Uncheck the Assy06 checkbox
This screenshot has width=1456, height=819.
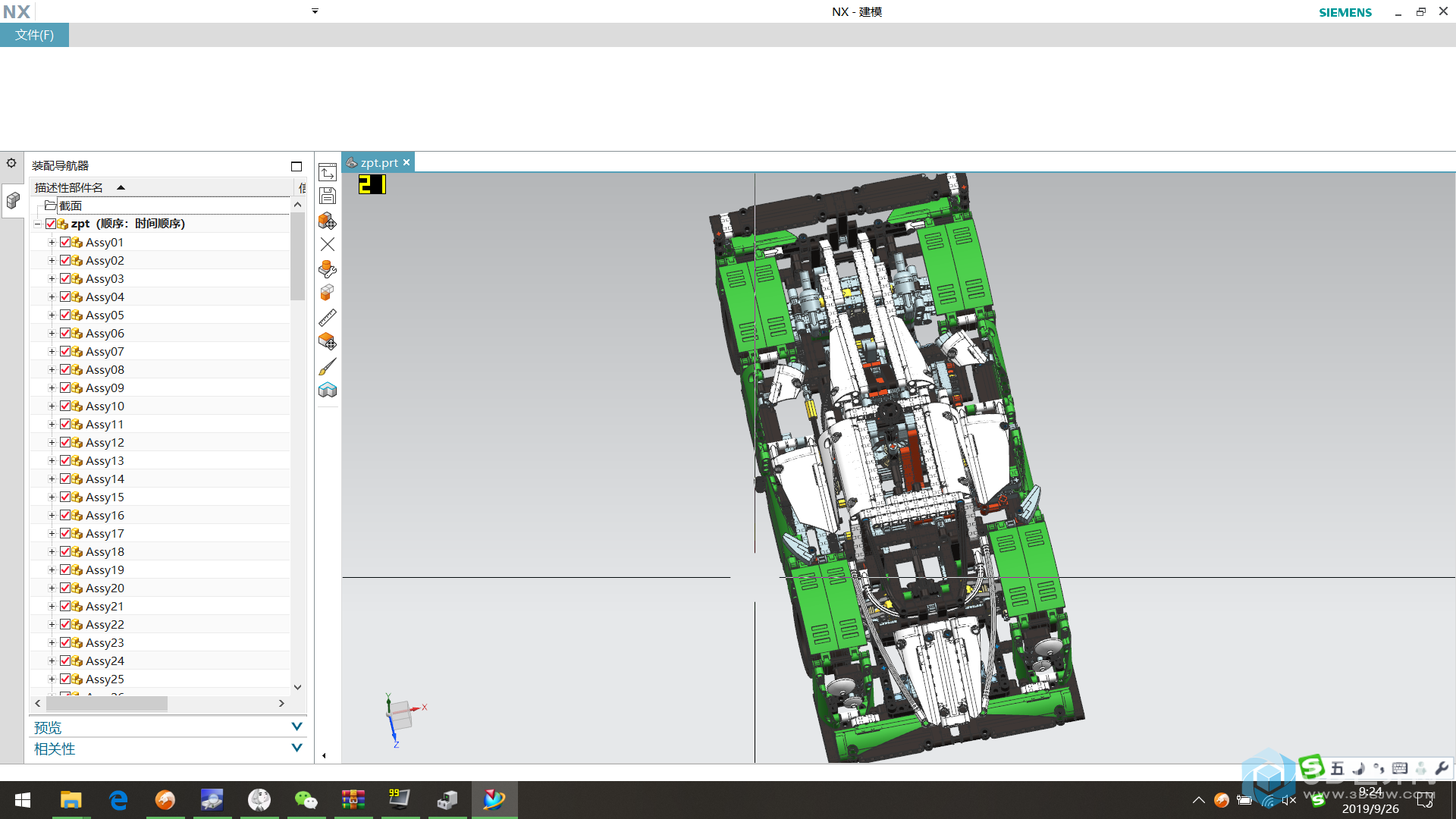(65, 333)
